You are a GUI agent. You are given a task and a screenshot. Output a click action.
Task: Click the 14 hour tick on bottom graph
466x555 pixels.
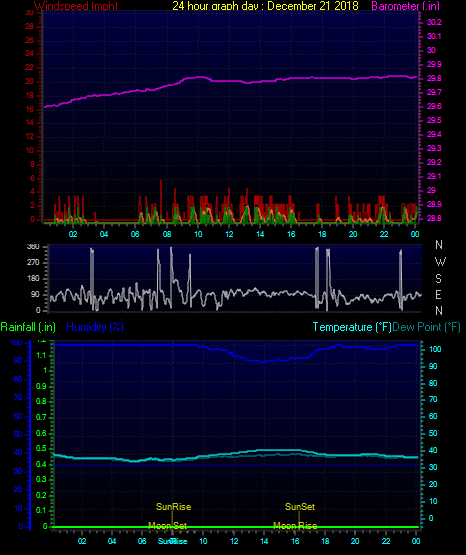click(264, 541)
